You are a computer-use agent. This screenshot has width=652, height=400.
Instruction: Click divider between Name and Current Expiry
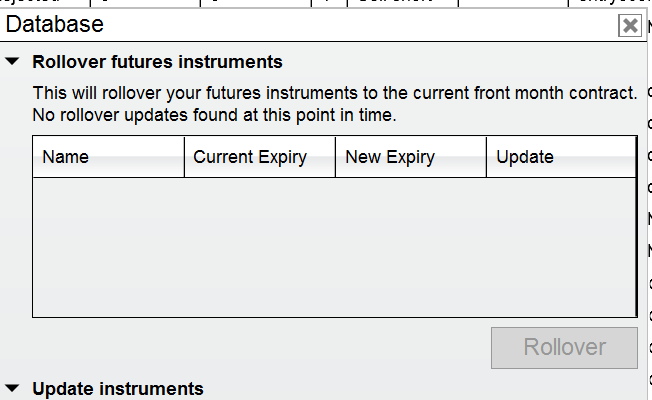point(184,157)
